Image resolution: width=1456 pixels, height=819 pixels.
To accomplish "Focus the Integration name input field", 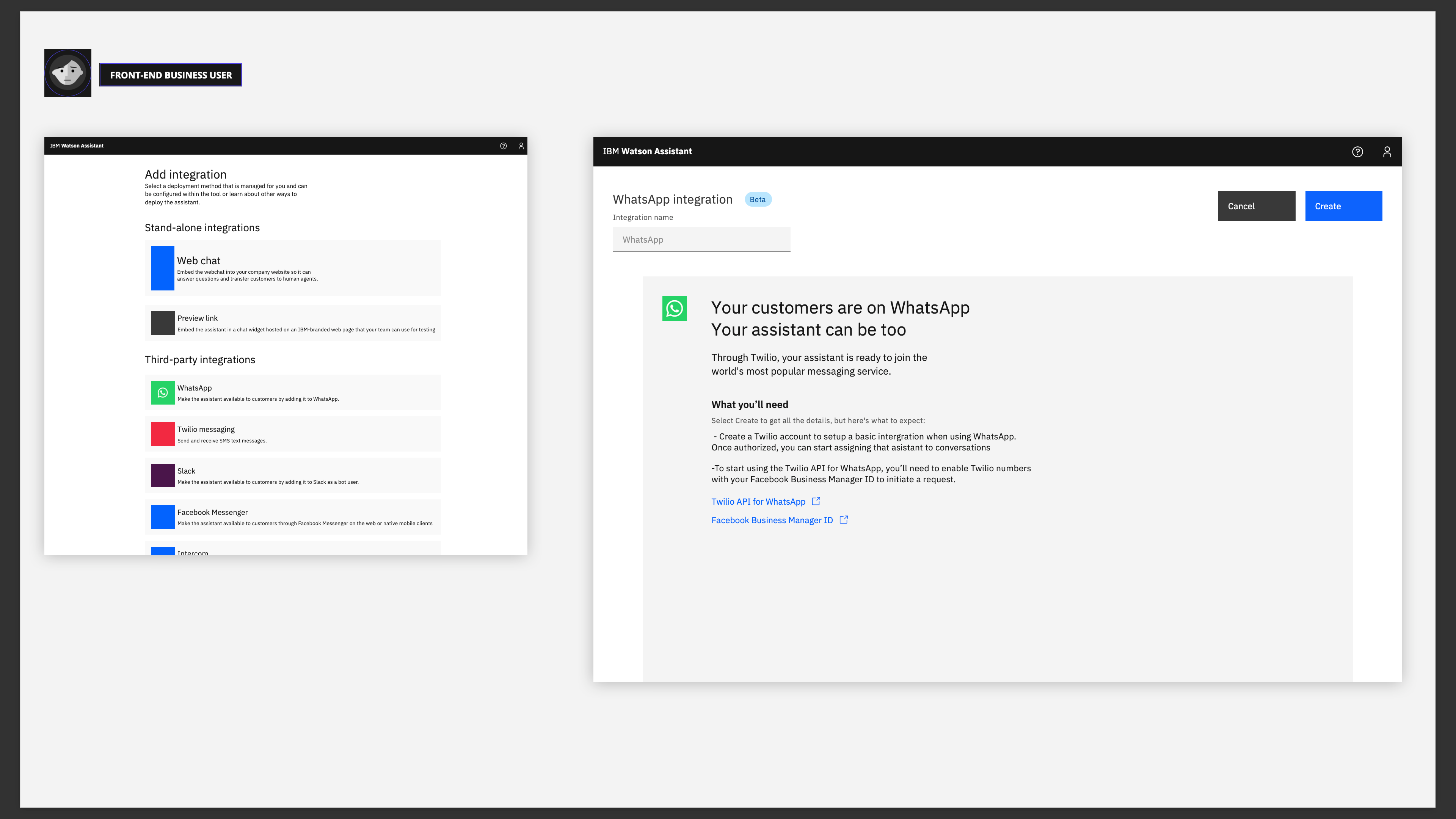I will point(701,240).
